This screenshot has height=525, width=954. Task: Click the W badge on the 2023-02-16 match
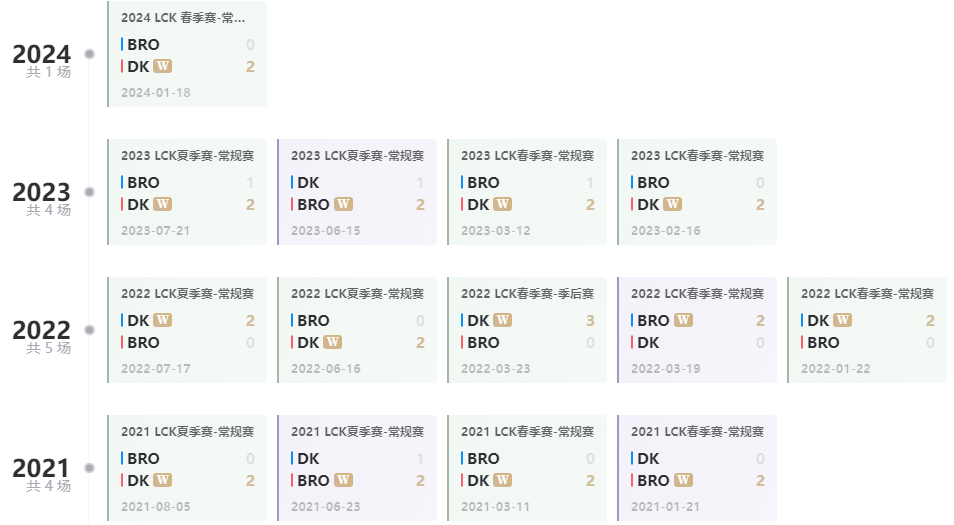pyautogui.click(x=672, y=204)
